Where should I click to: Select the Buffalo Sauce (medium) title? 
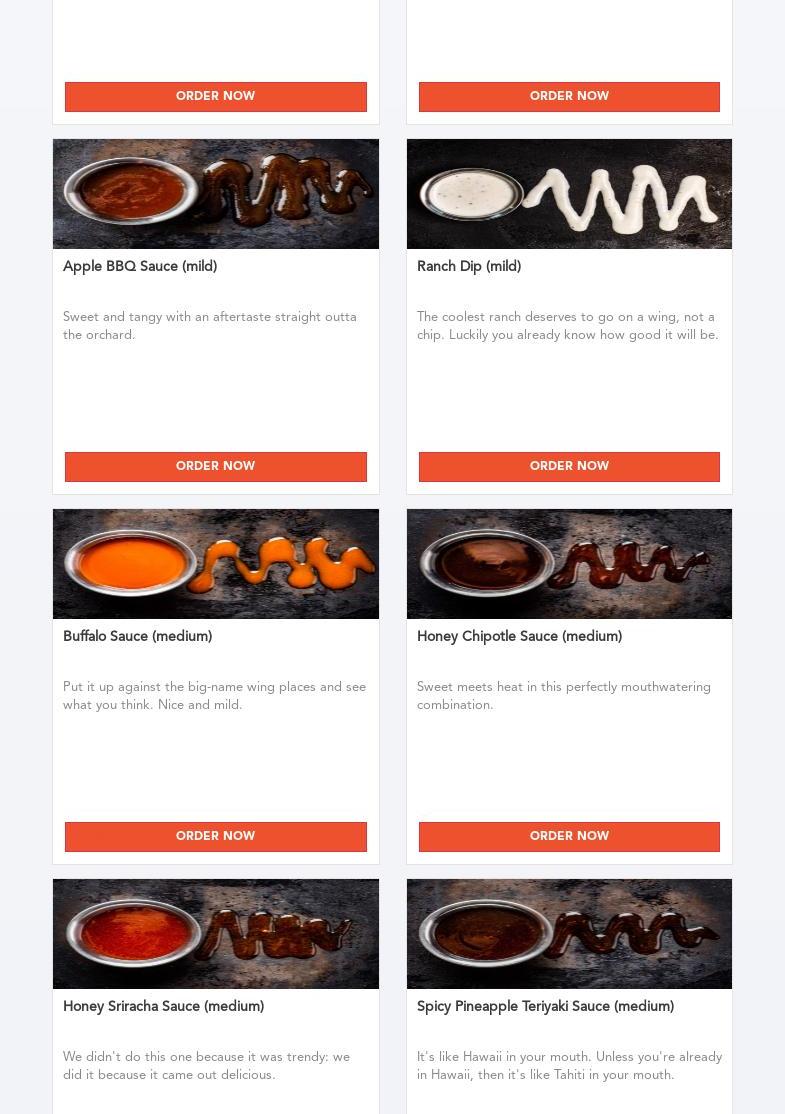[x=137, y=636]
